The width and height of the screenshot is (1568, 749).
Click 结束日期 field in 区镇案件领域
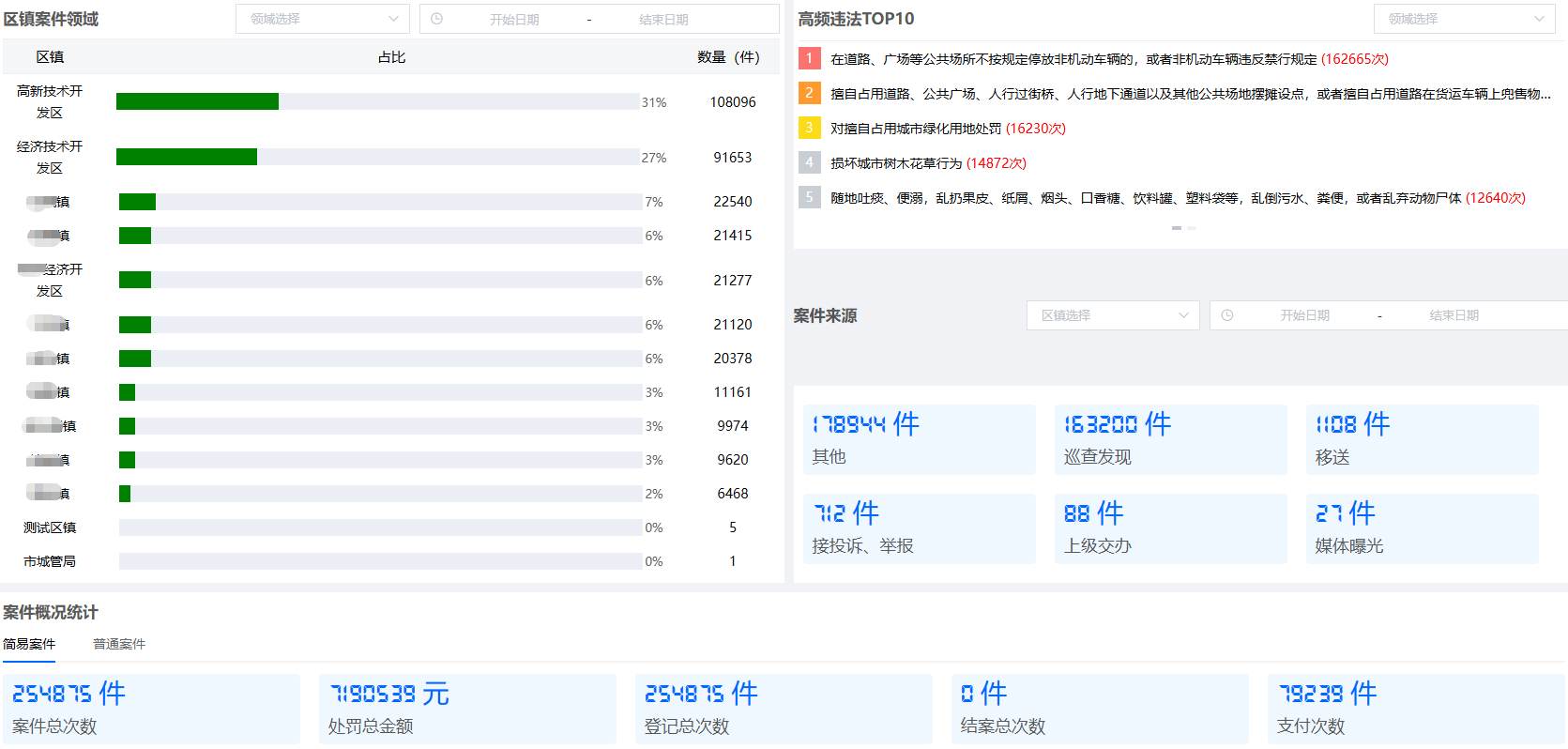click(x=663, y=20)
